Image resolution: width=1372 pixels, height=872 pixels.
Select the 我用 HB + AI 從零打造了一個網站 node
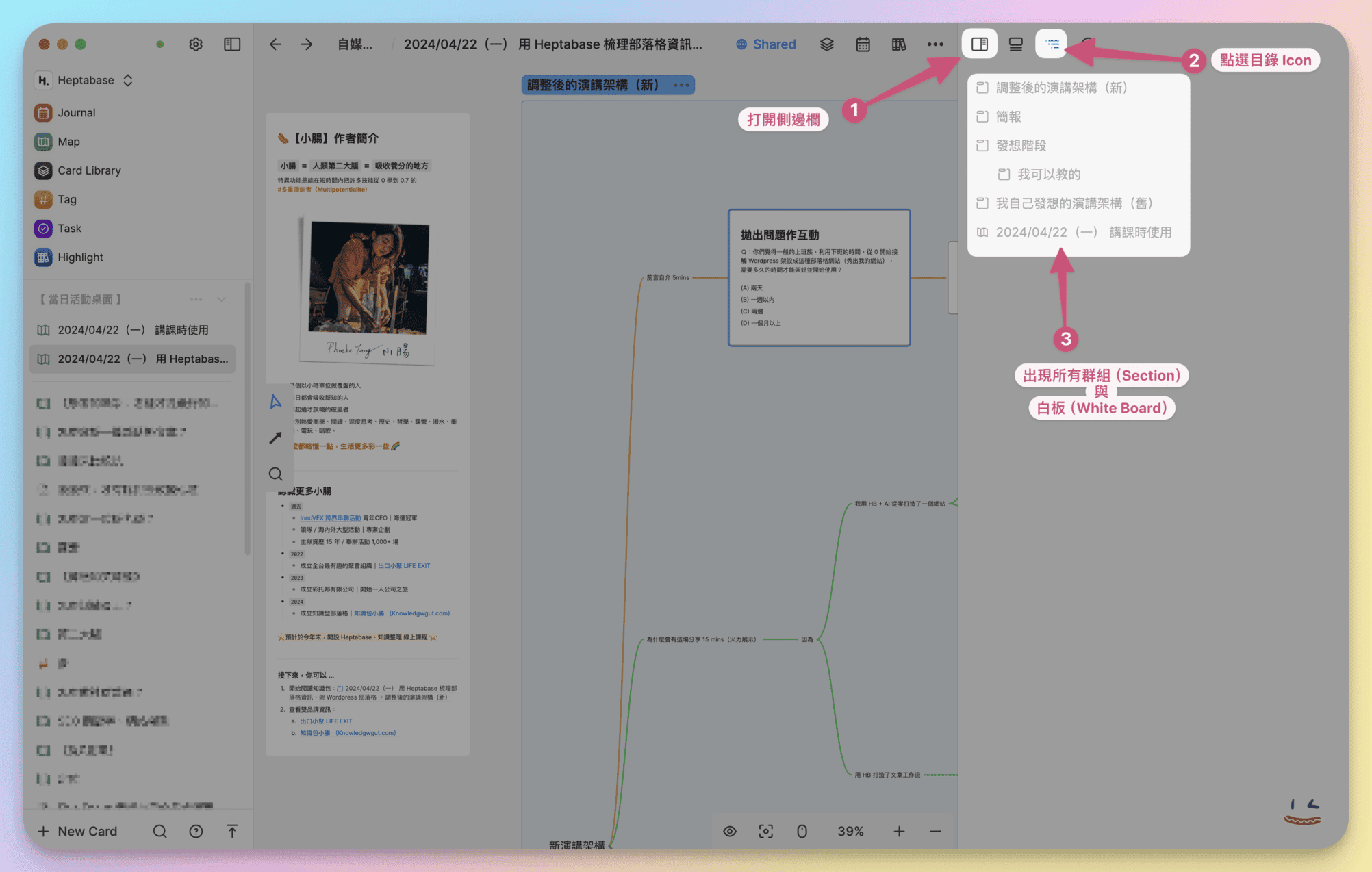click(900, 504)
